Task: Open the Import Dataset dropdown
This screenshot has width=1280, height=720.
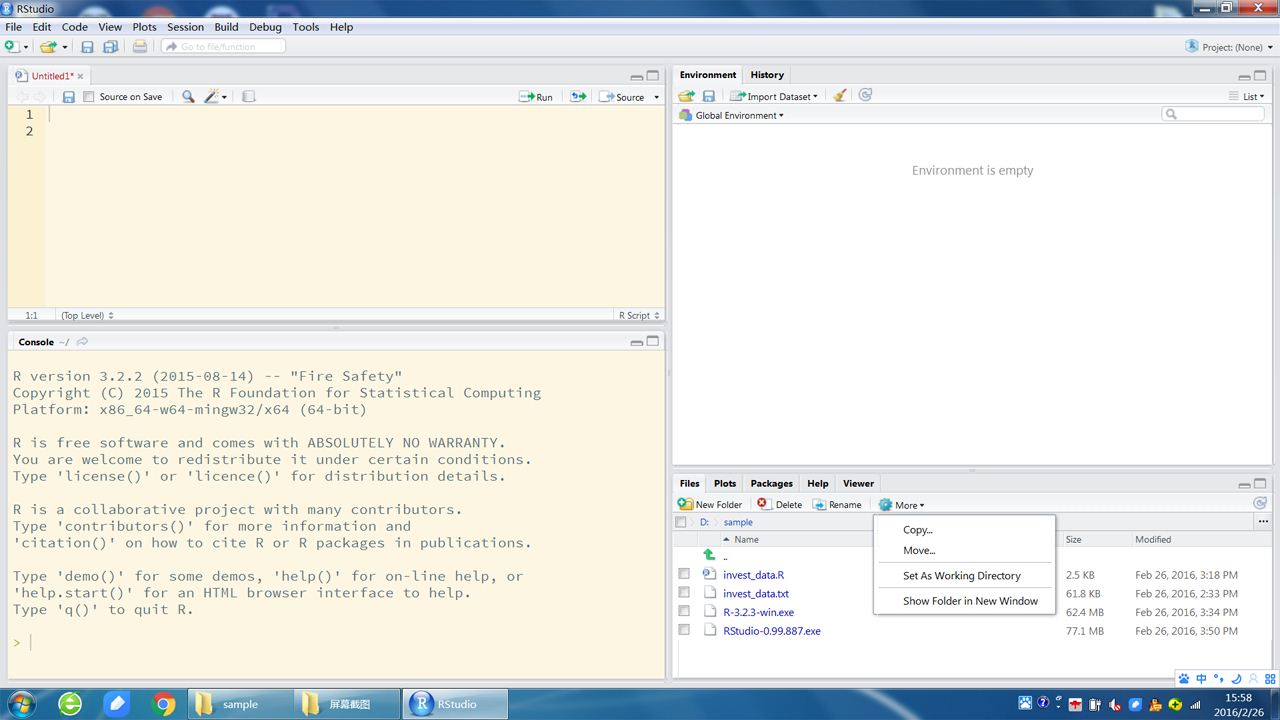Action: (774, 96)
